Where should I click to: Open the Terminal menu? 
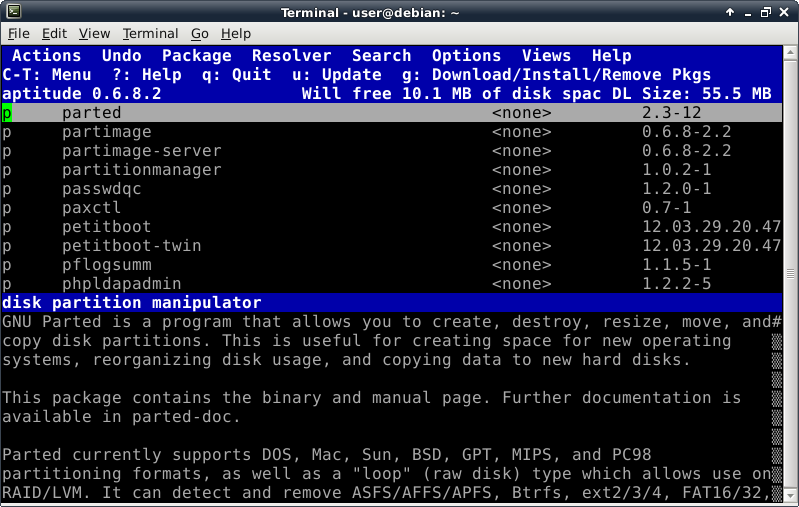151,33
